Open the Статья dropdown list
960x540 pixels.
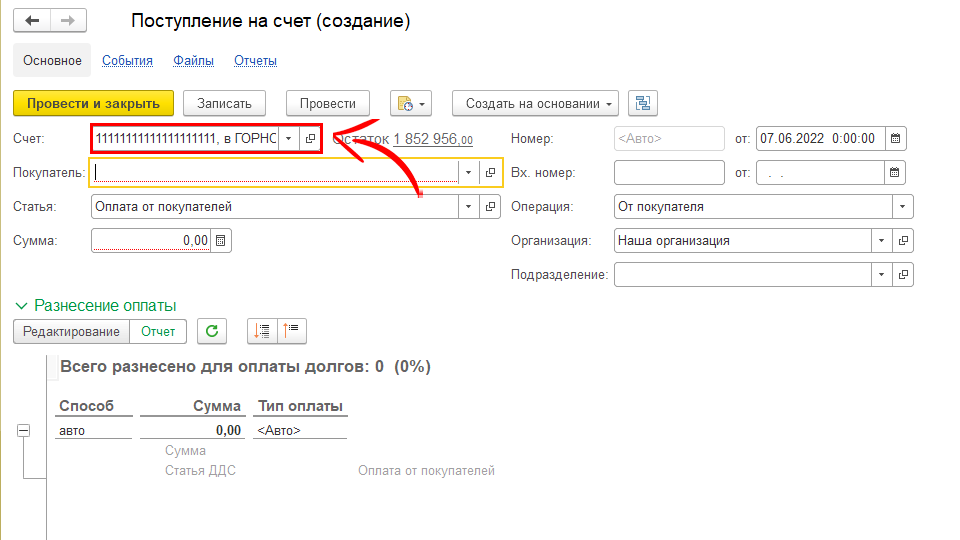(469, 207)
